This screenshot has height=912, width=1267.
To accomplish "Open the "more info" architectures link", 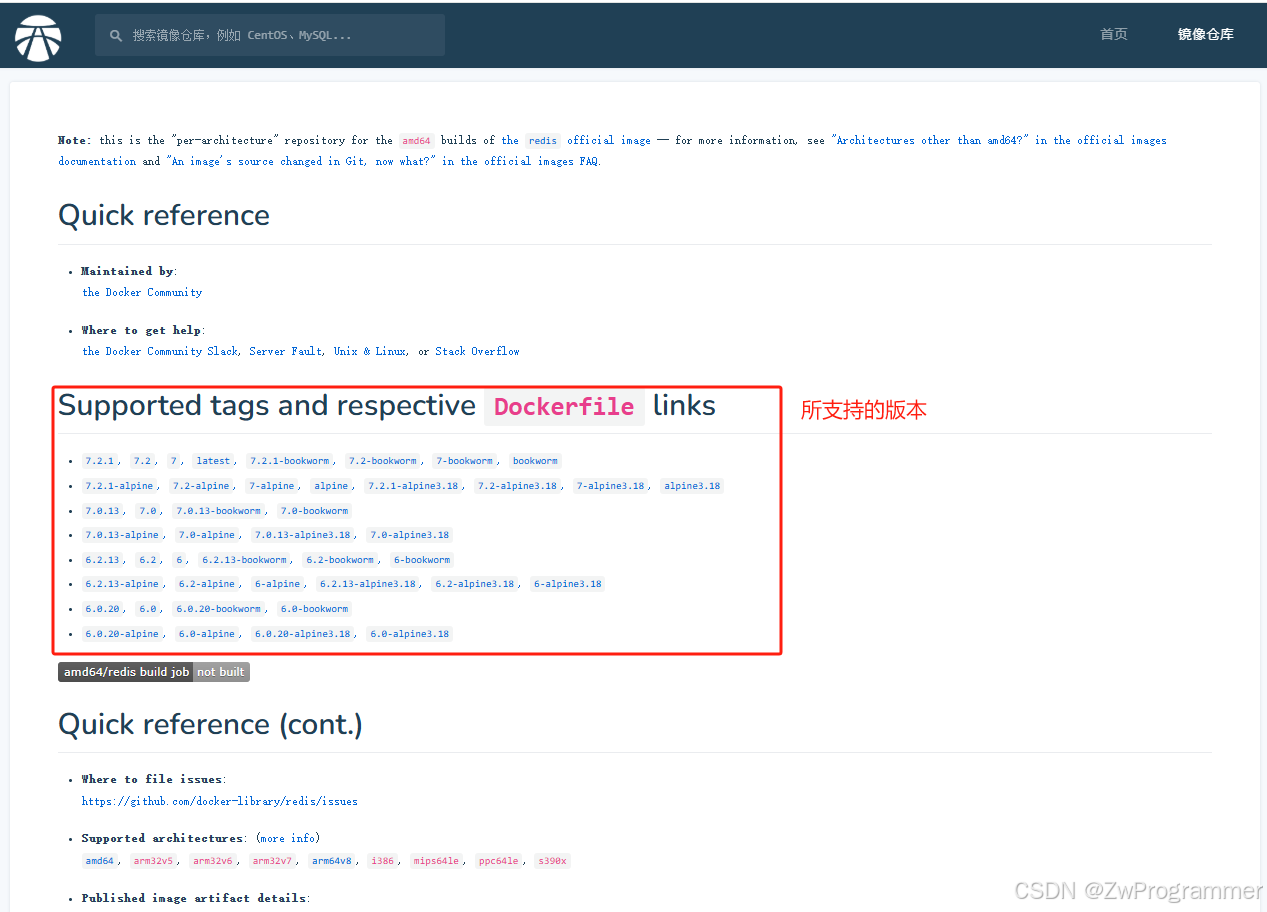I will [x=288, y=838].
